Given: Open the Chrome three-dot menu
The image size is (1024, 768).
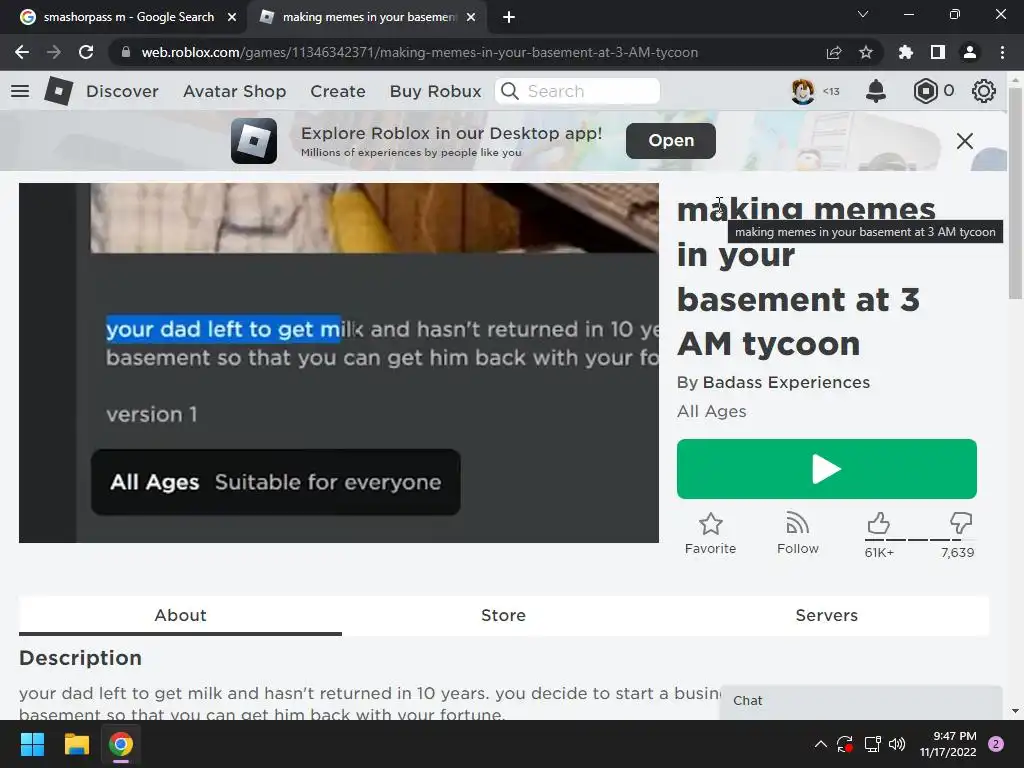Looking at the screenshot, I should [1002, 52].
